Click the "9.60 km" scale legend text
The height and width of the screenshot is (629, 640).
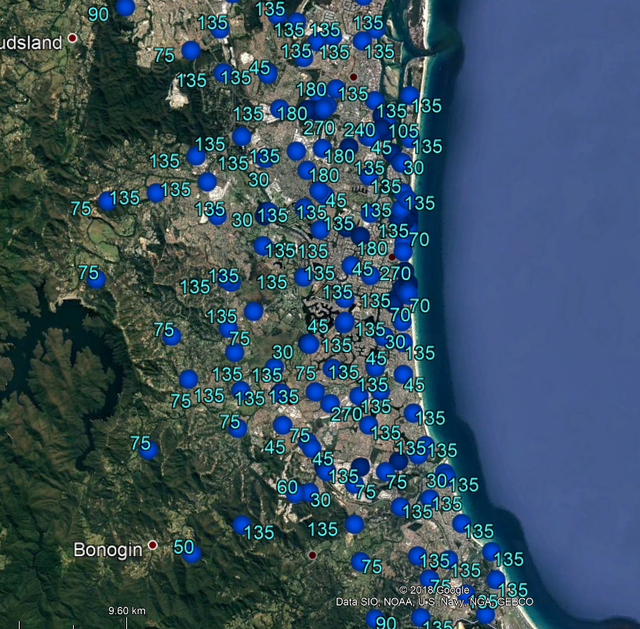[127, 611]
